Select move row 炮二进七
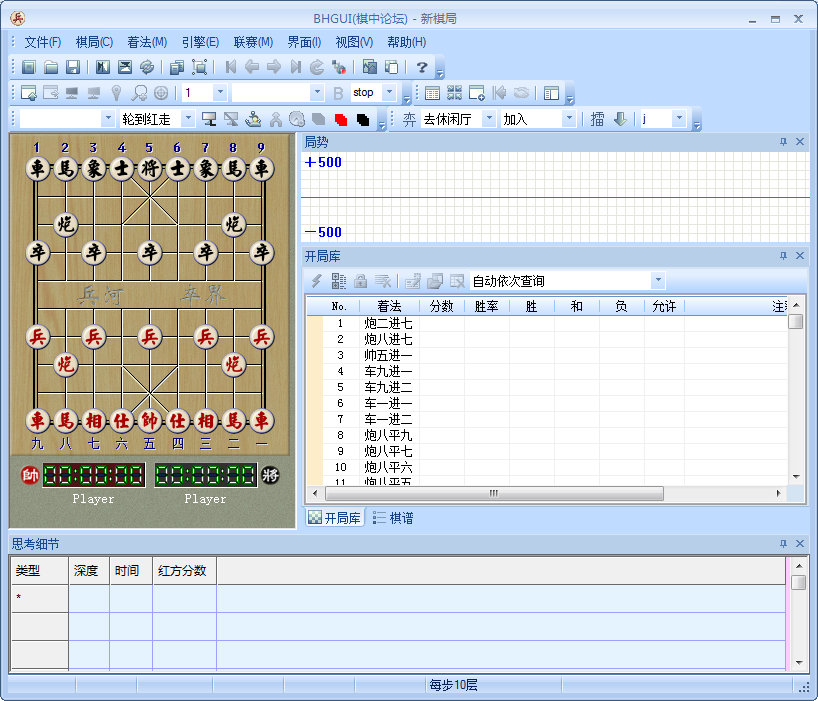 (547, 323)
